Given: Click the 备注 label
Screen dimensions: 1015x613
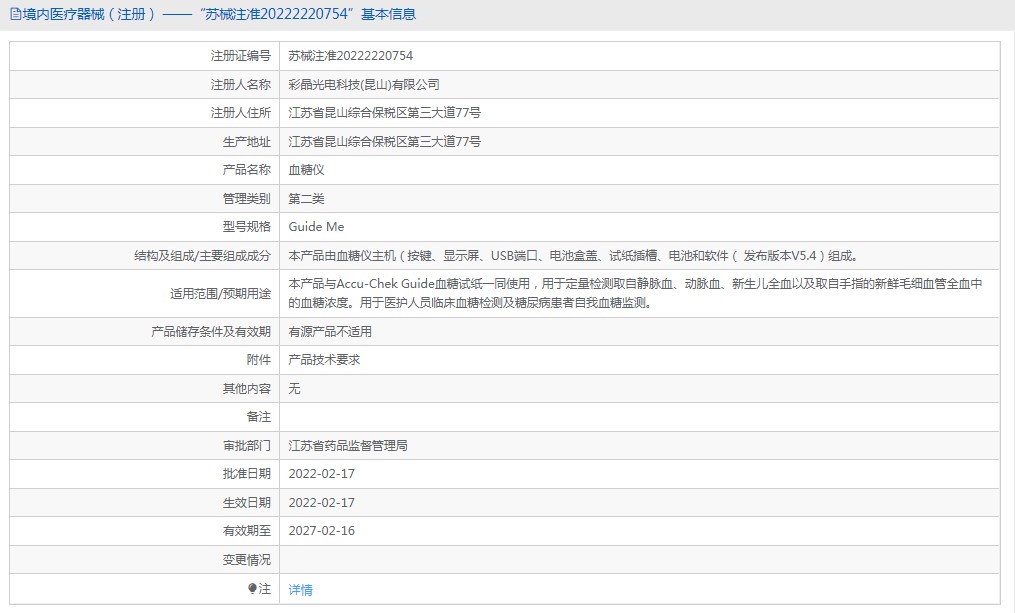Looking at the screenshot, I should (259, 417).
